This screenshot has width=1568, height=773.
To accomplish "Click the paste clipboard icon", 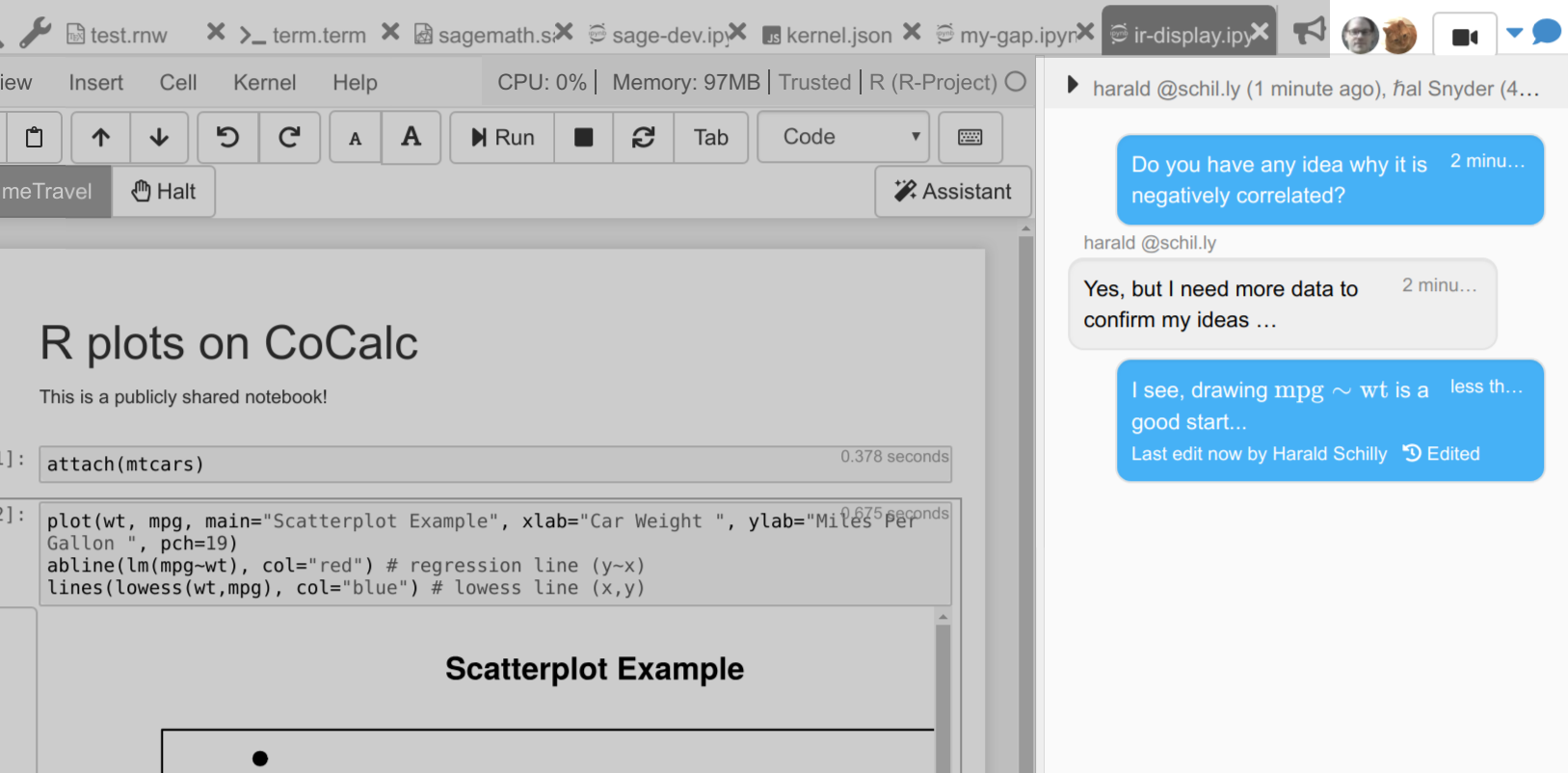I will (x=34, y=138).
